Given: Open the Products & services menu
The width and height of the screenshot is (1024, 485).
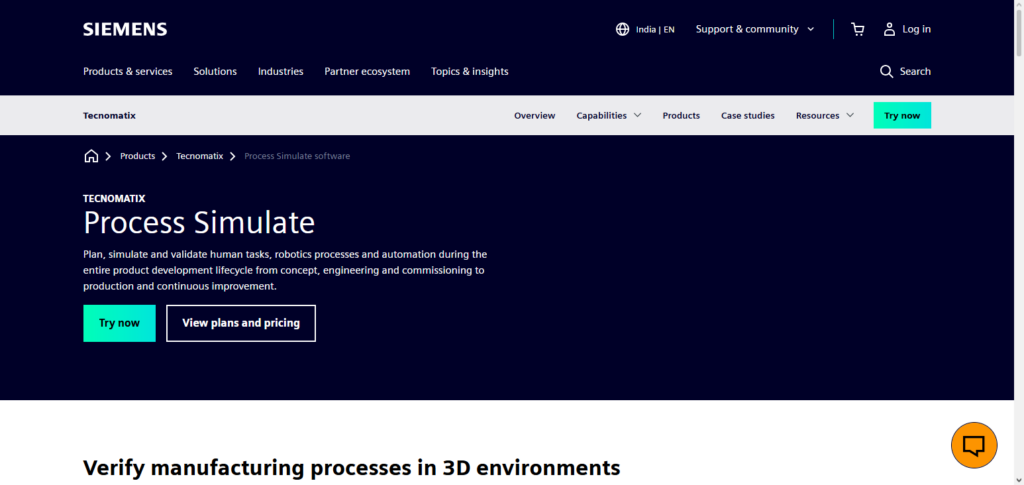Looking at the screenshot, I should coord(127,71).
